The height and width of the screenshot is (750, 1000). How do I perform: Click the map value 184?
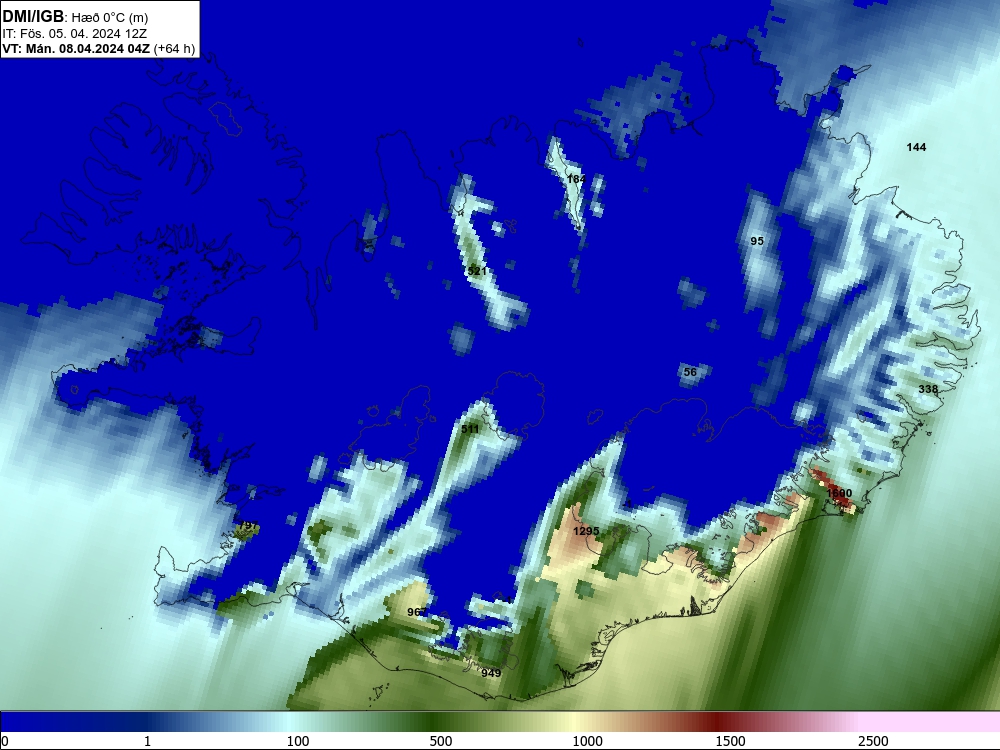576,179
